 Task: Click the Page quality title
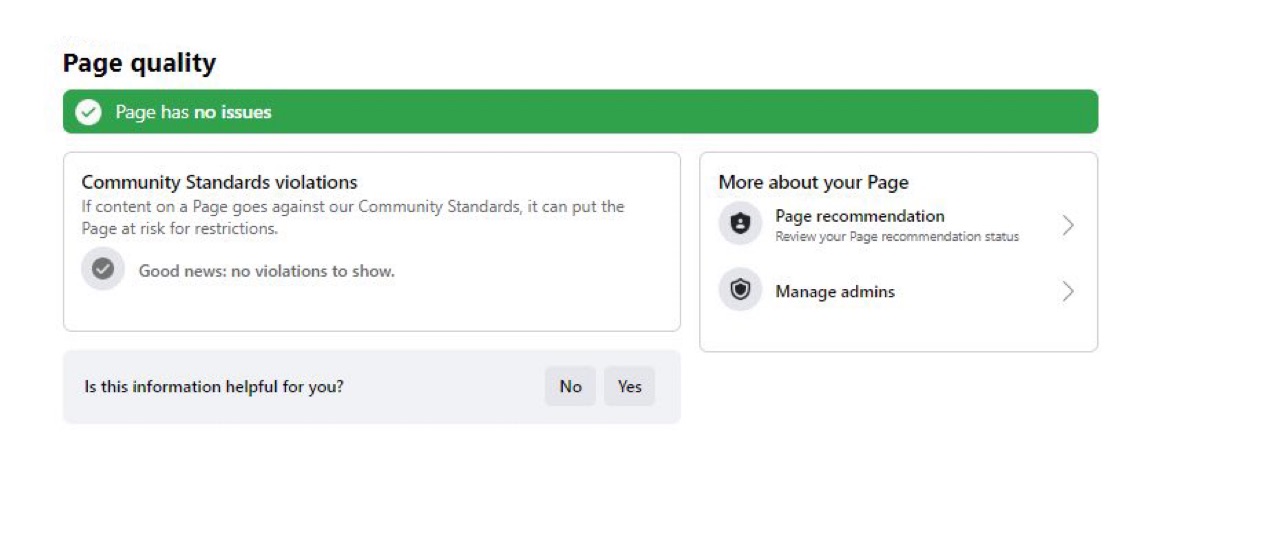139,63
